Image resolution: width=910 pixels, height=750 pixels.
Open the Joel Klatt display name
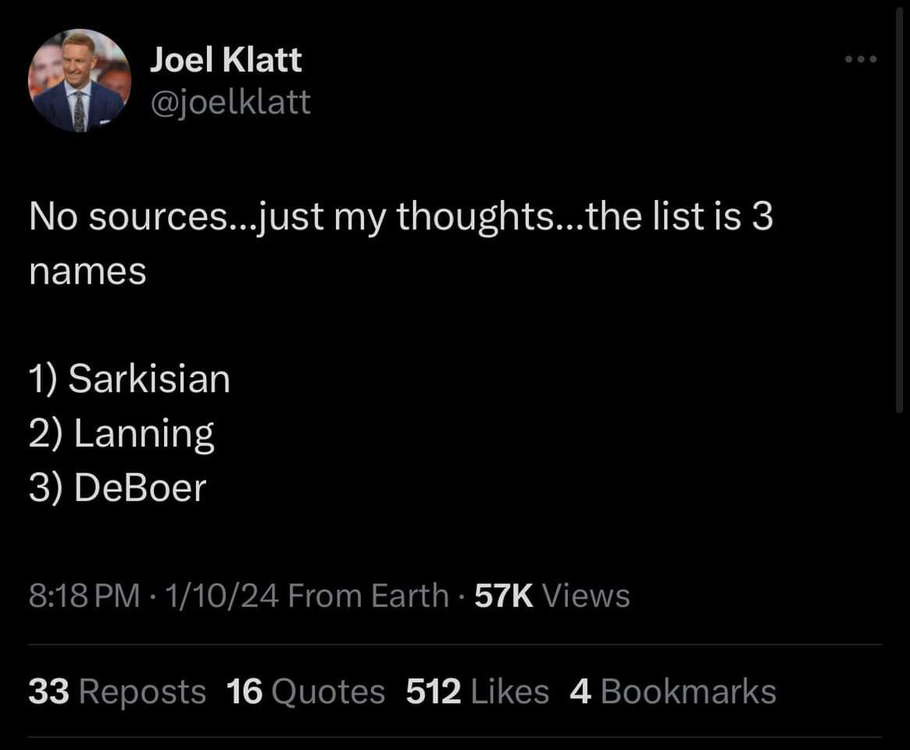pos(226,60)
